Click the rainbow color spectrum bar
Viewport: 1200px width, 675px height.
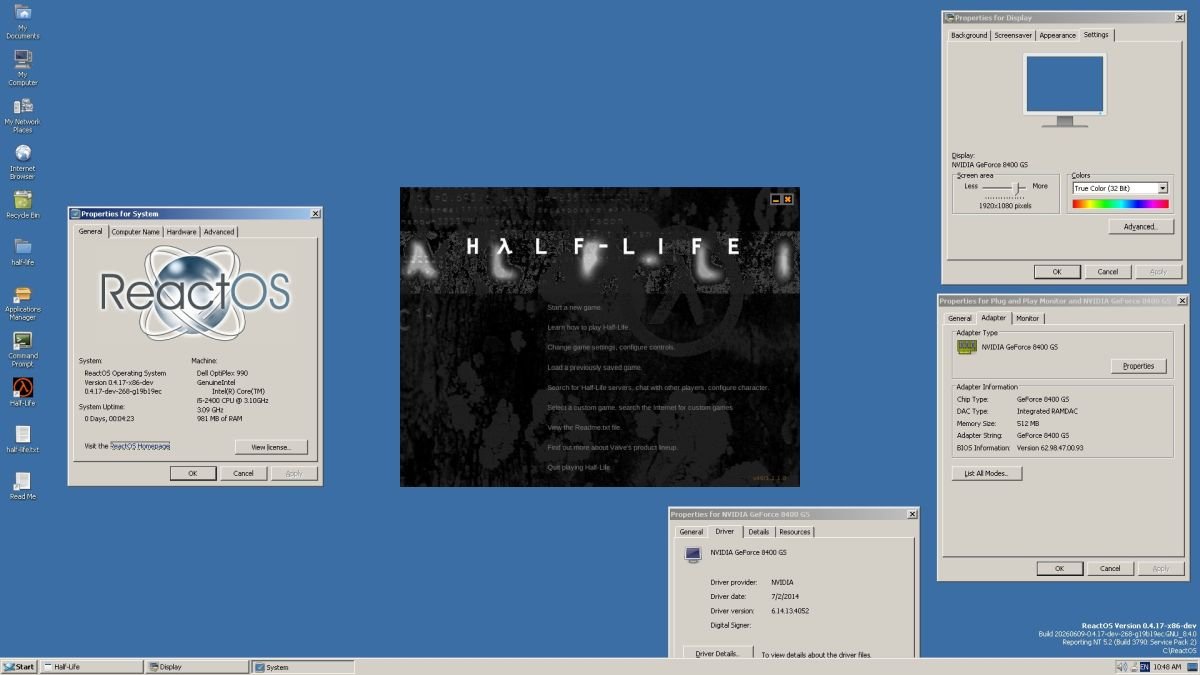pyautogui.click(x=1120, y=204)
